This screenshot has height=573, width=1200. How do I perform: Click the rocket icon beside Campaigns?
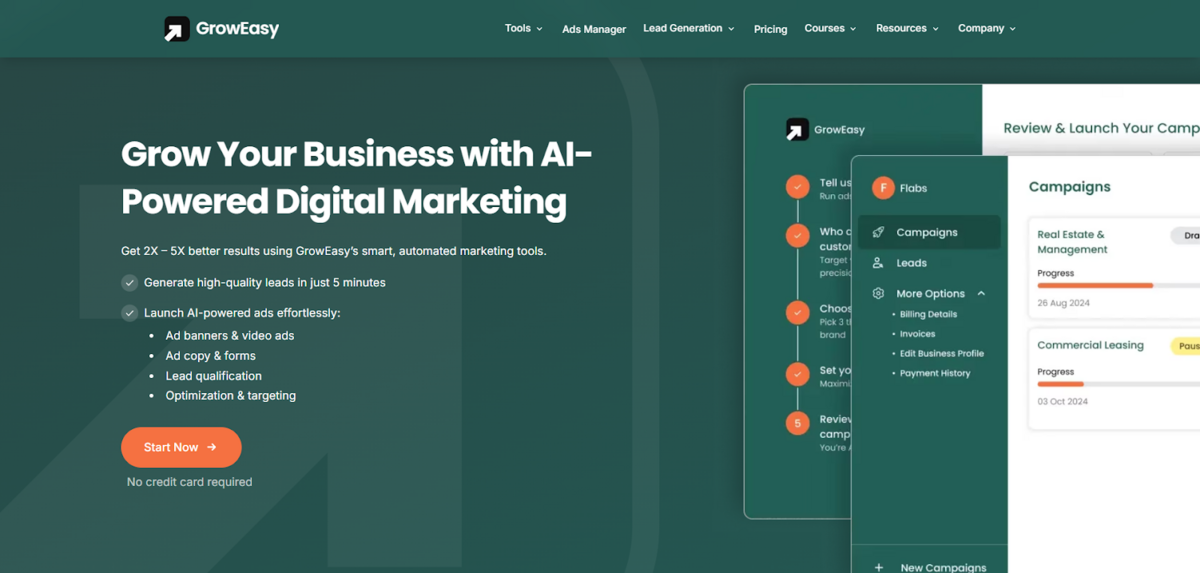(x=878, y=232)
